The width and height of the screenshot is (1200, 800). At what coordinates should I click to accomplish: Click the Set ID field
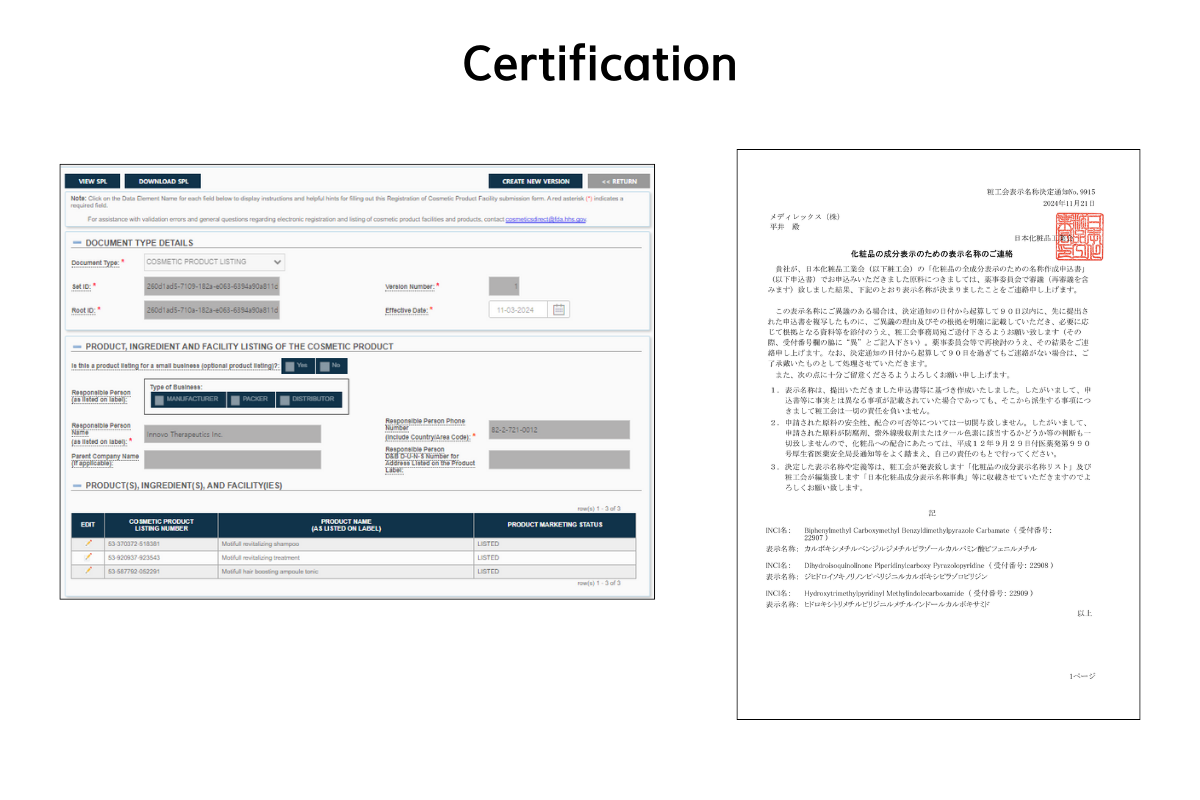pos(212,286)
